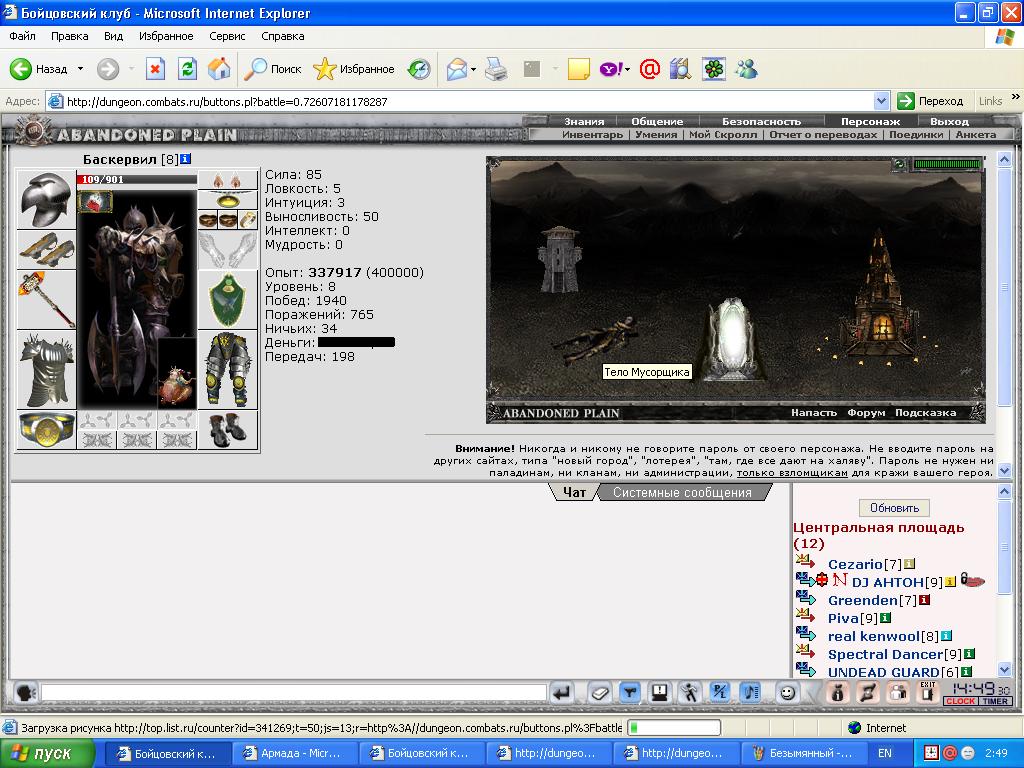Open the Правка menu
Screen dimensions: 1024x768
pos(69,36)
